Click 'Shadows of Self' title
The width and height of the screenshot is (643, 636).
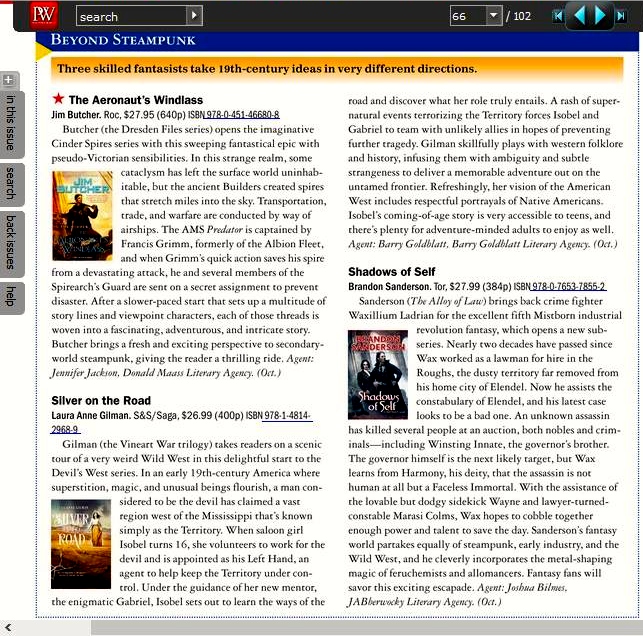click(391, 272)
